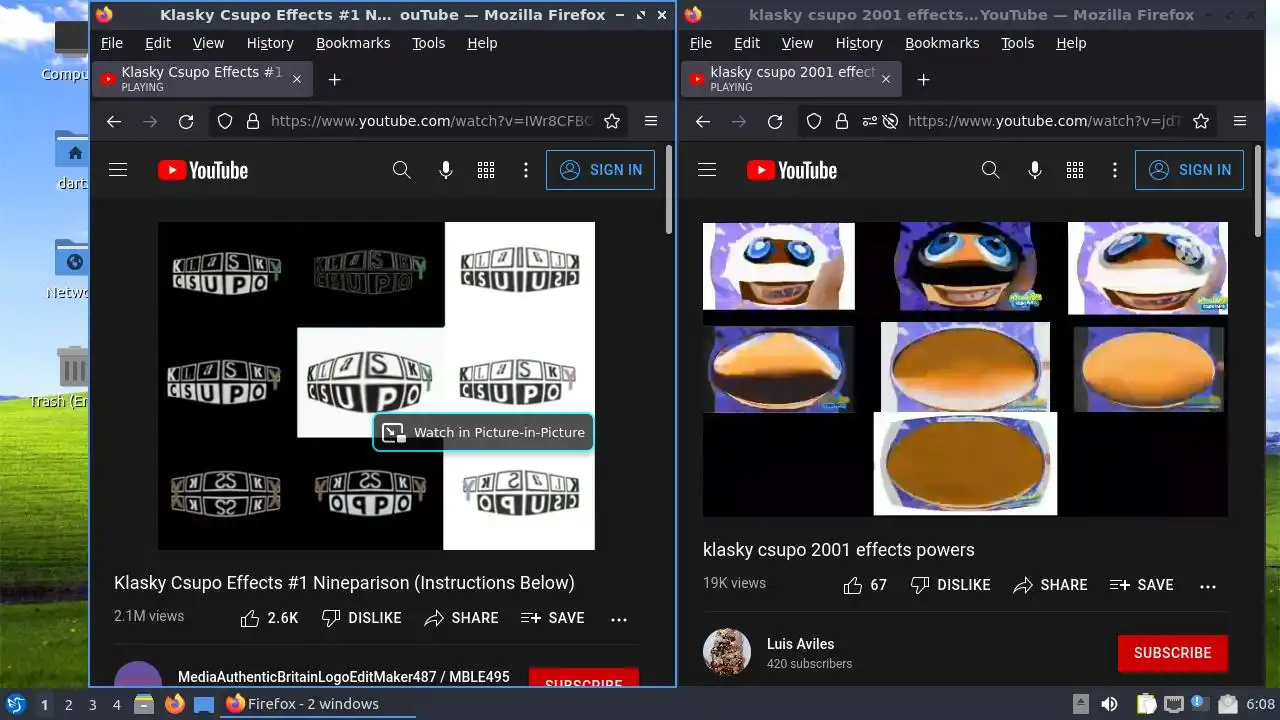
Task: Switch to workspace 2 in taskbar
Action: [x=68, y=704]
